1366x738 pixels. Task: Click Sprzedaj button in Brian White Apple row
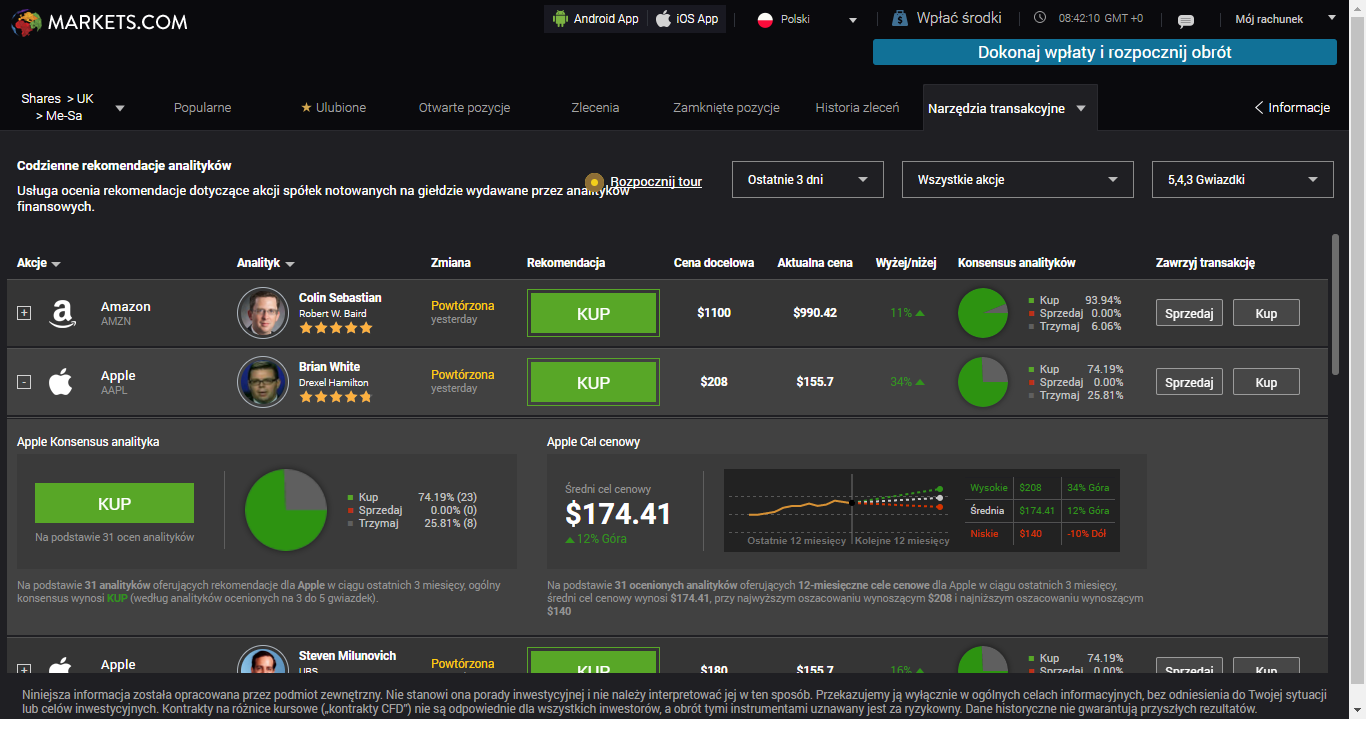click(1189, 382)
